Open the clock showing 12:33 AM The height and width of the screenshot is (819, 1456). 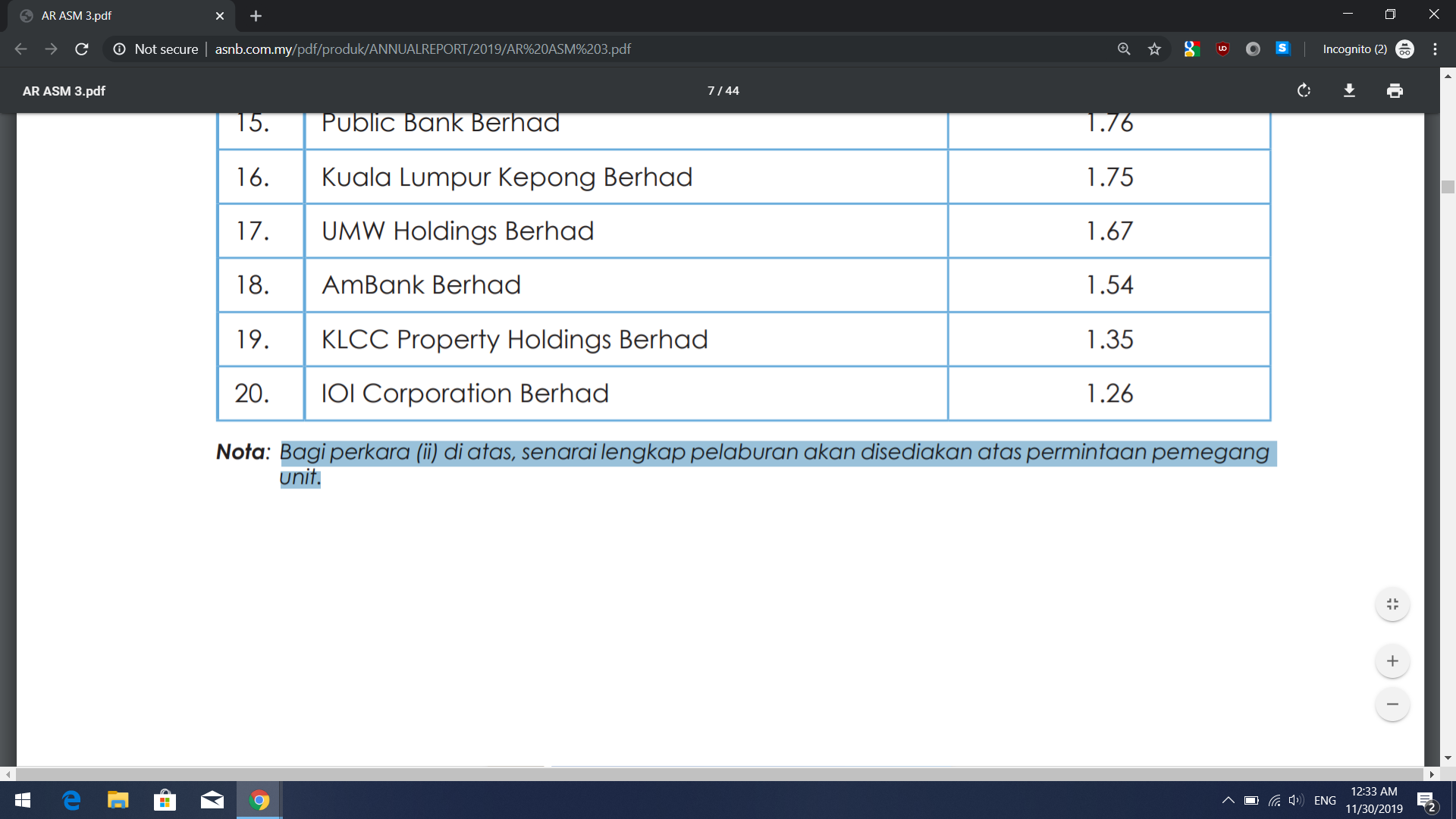(x=1373, y=800)
